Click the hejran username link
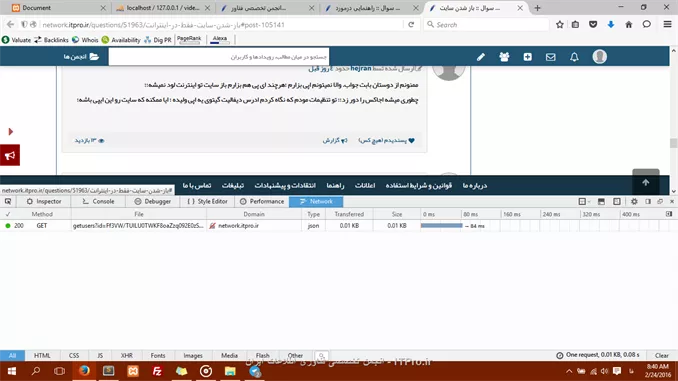 (361, 69)
